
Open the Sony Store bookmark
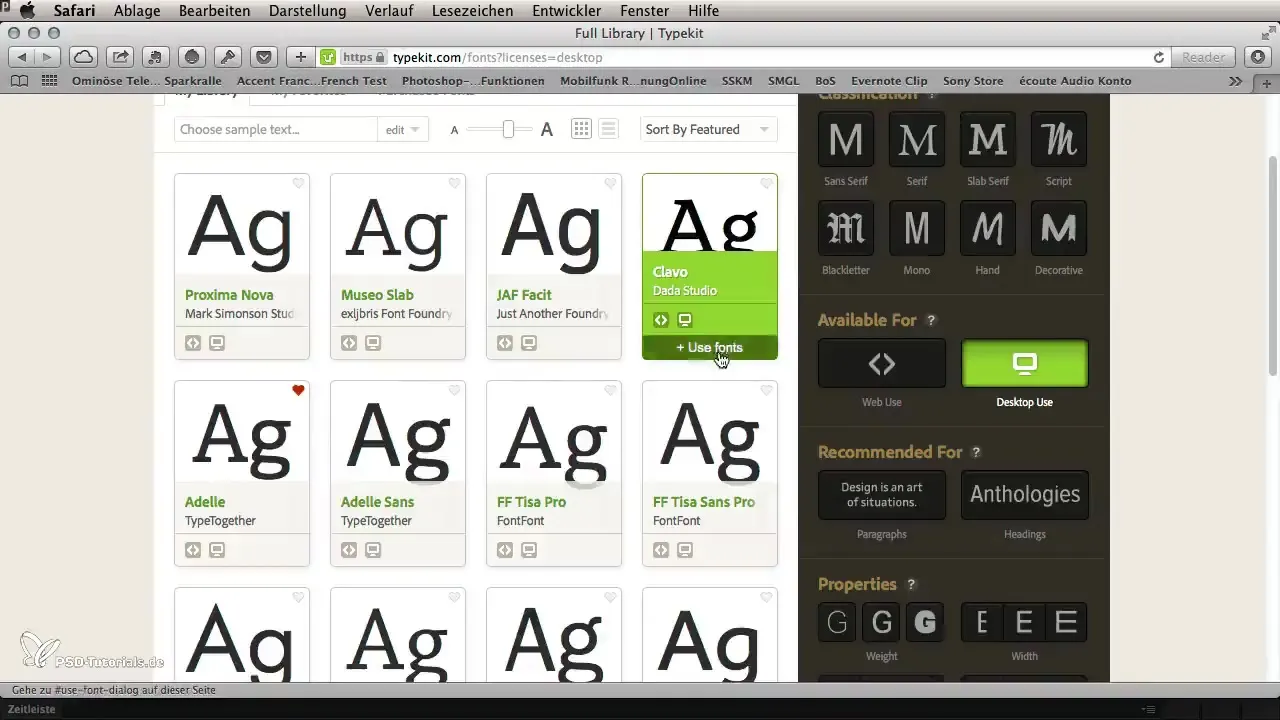point(973,81)
